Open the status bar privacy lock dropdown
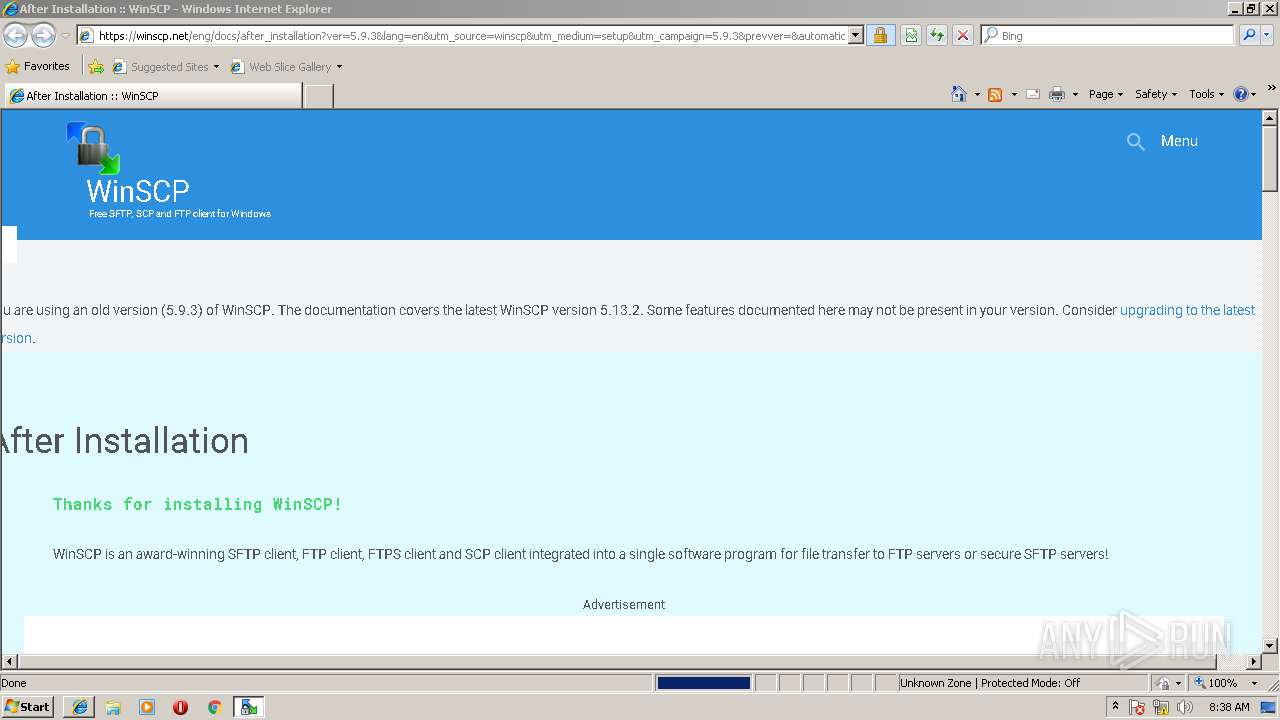The height and width of the screenshot is (720, 1280). point(1169,683)
